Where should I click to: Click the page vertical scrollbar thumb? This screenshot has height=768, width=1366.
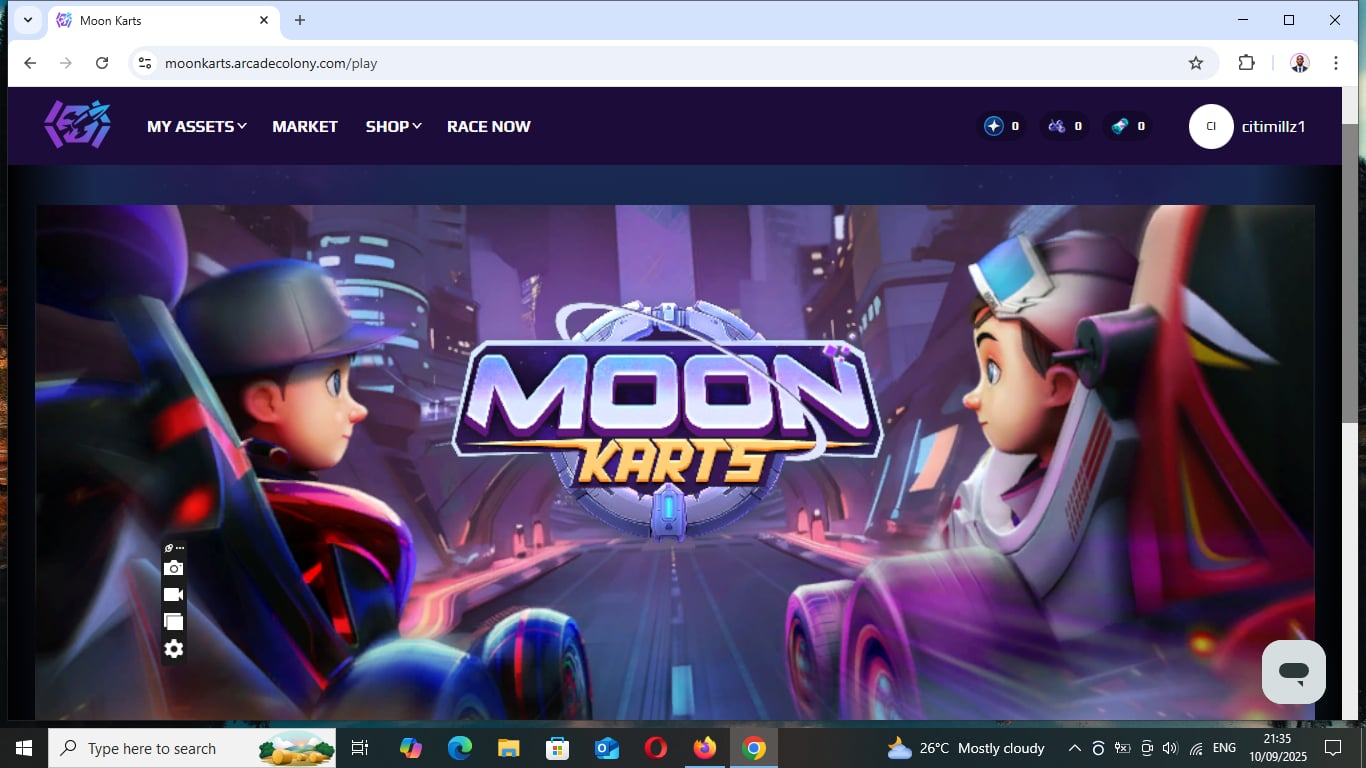(x=1349, y=270)
